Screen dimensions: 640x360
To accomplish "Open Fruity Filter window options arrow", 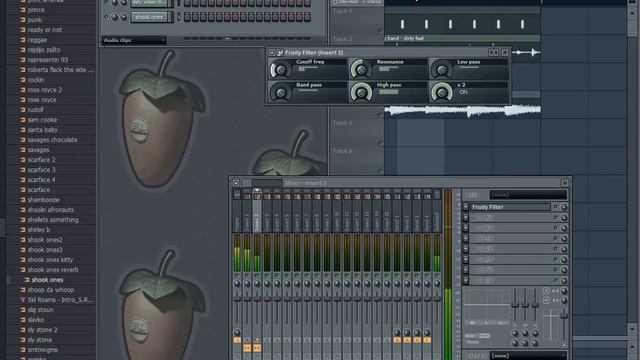I will (272, 53).
